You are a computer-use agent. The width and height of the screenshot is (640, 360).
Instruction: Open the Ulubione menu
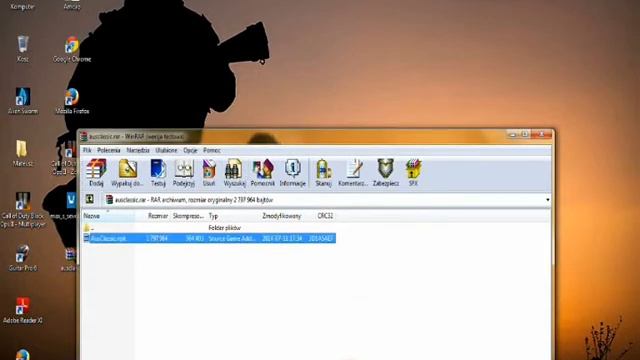tap(167, 150)
